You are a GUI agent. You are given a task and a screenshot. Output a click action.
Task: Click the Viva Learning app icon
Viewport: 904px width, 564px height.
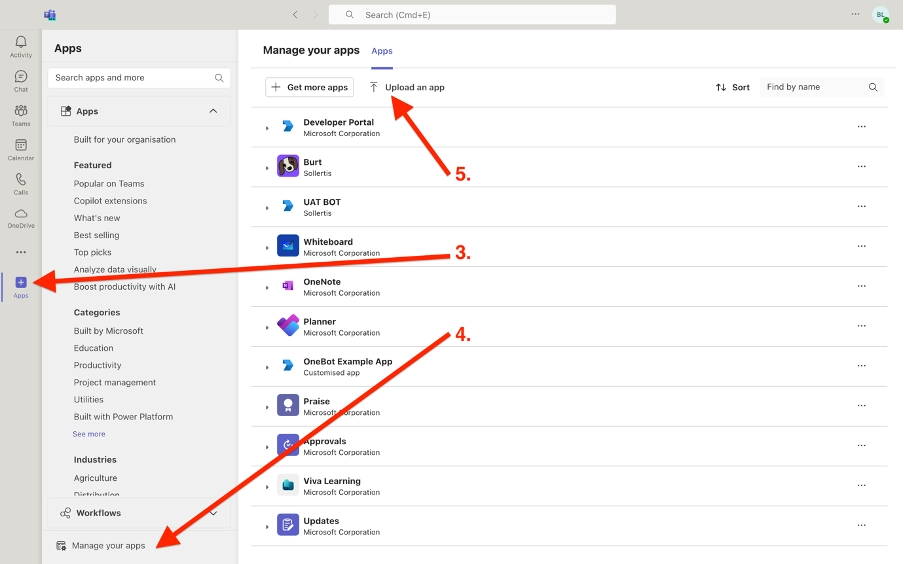click(288, 485)
